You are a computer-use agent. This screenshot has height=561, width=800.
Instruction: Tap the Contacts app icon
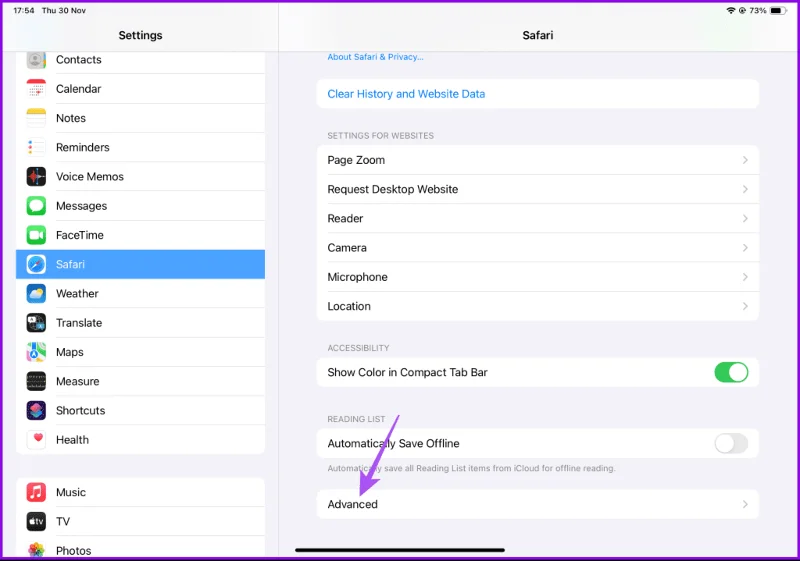pos(36,60)
